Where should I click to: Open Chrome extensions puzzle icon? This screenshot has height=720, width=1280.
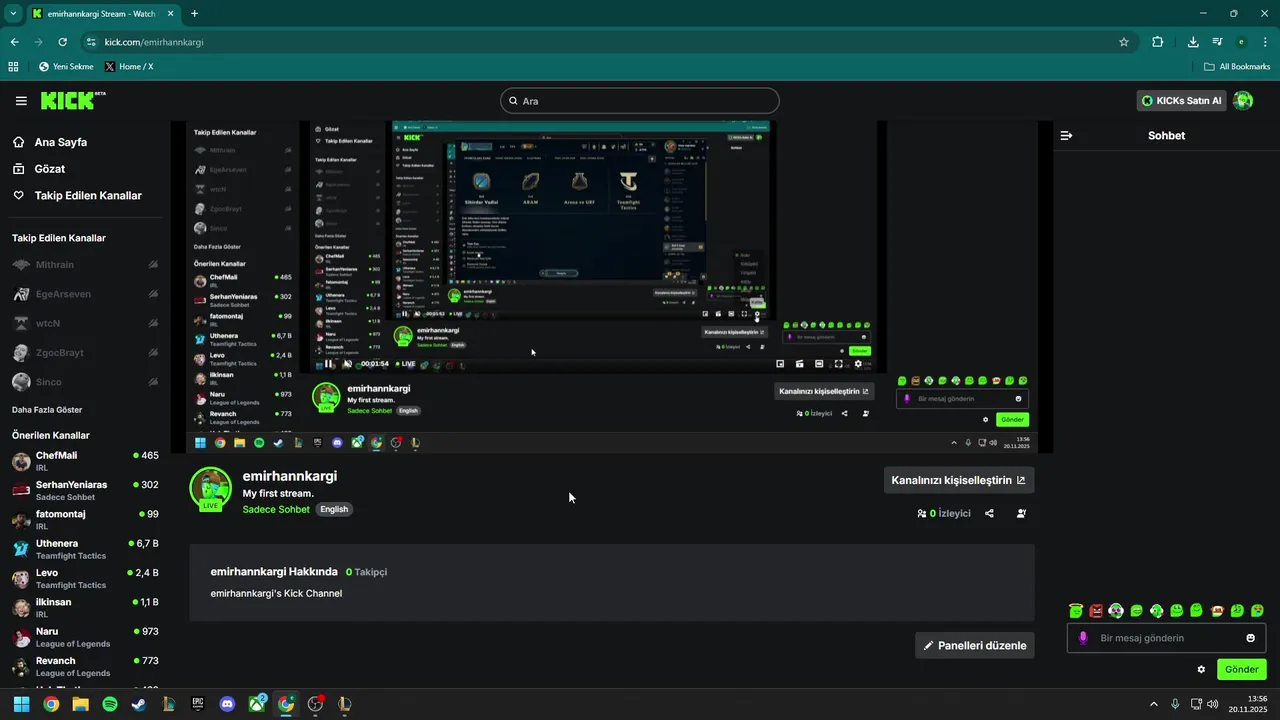coord(1158,42)
